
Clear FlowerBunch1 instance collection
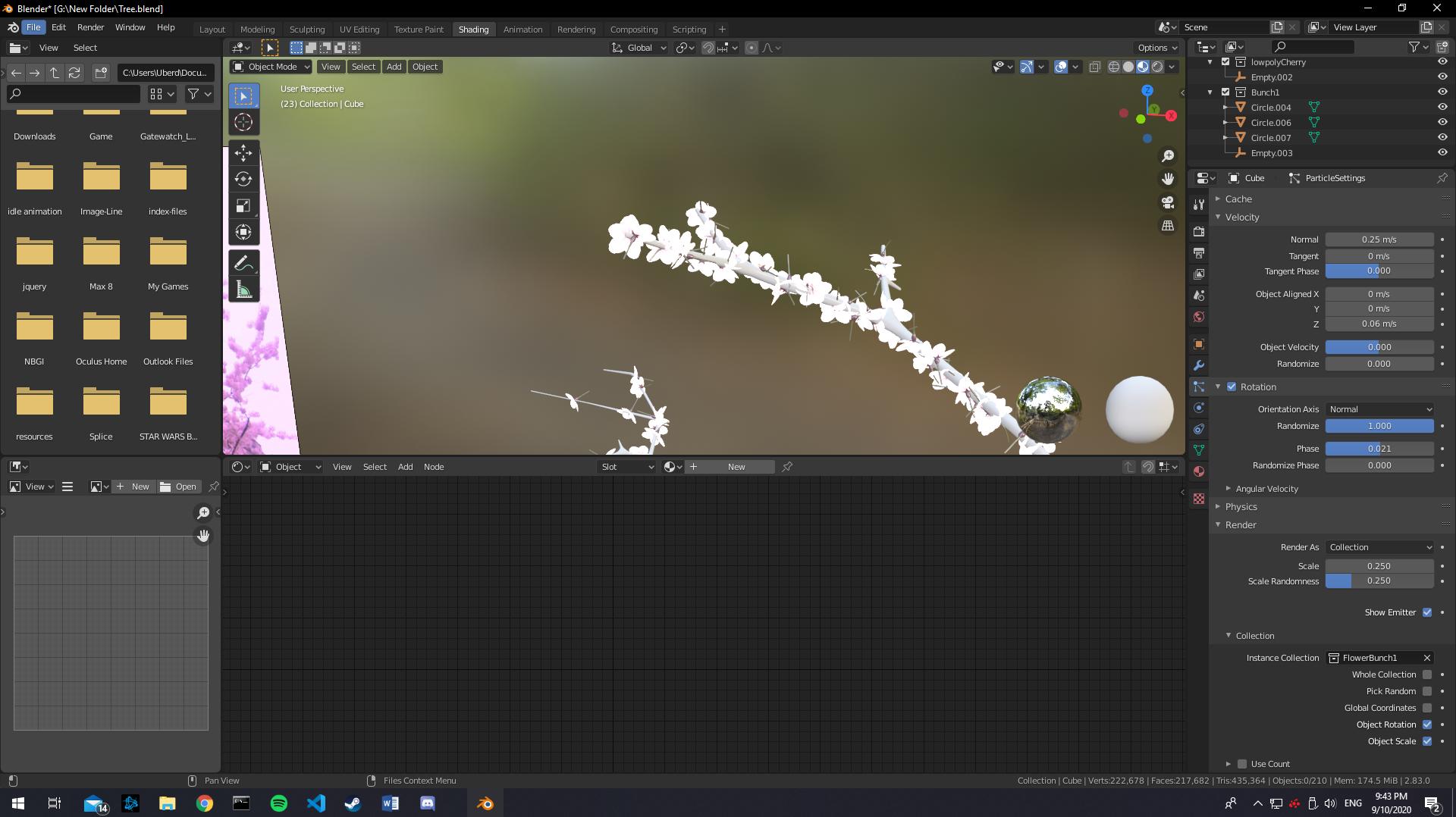[x=1426, y=658]
